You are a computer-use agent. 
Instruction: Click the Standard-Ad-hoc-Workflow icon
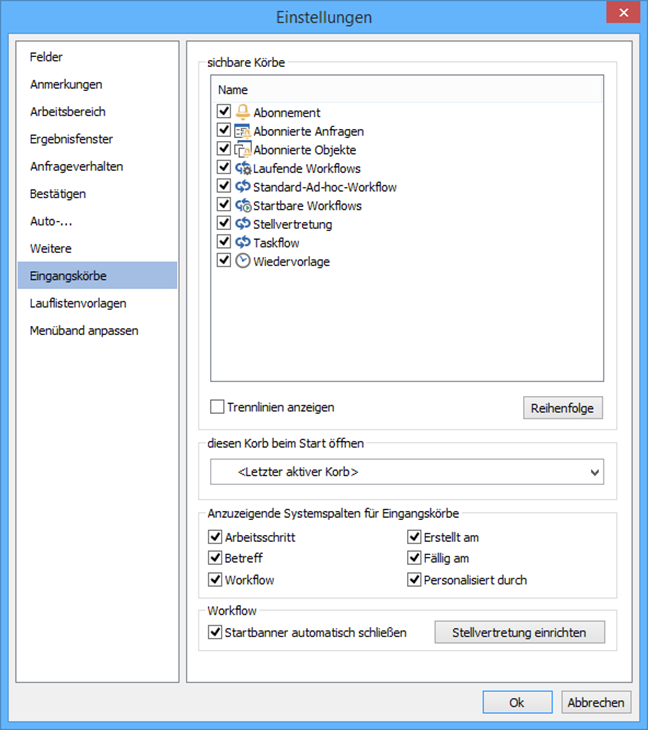242,187
